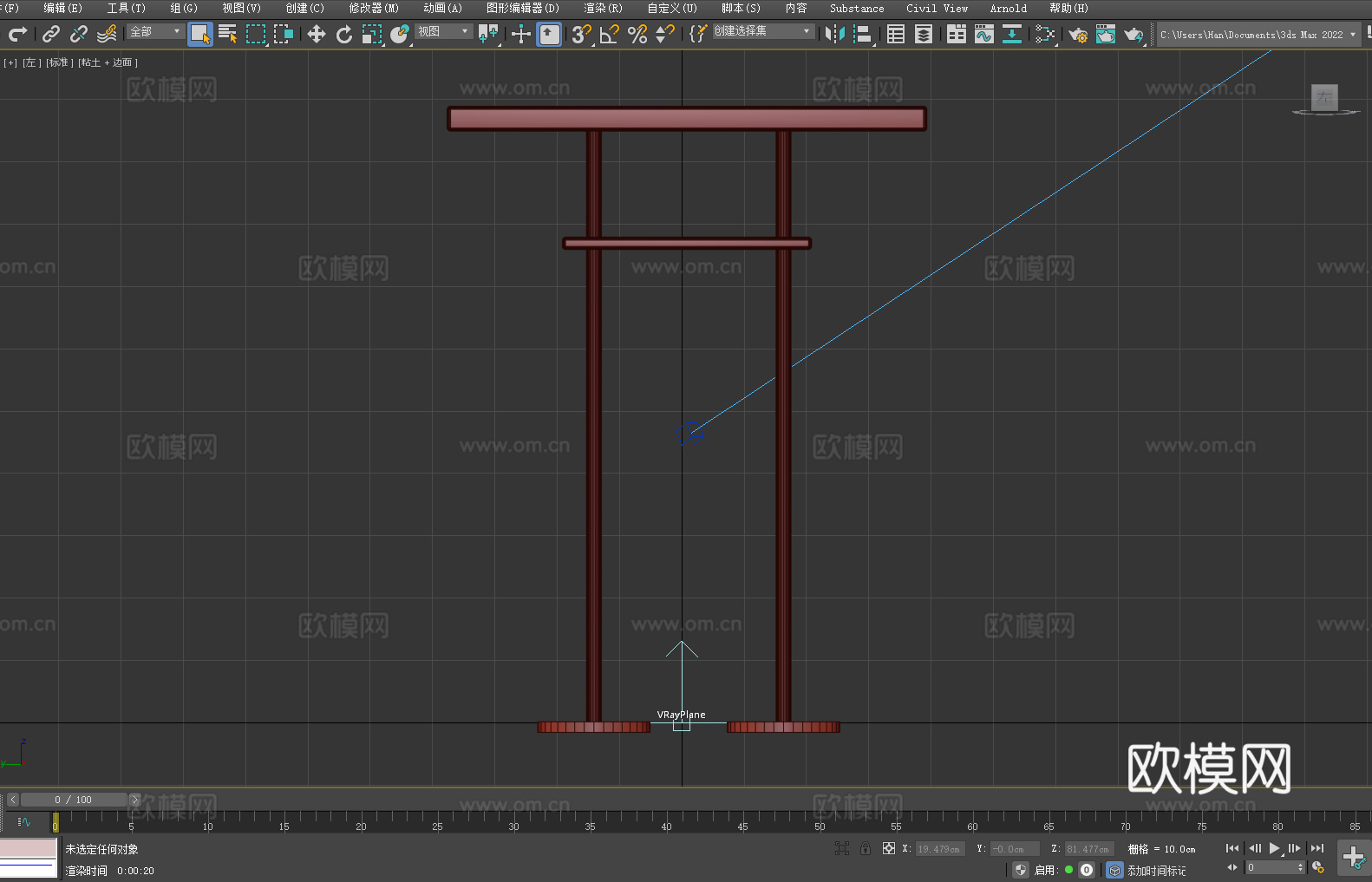Open the 视图 reference coordinate dropdown
Image resolution: width=1372 pixels, height=882 pixels.
point(443,32)
